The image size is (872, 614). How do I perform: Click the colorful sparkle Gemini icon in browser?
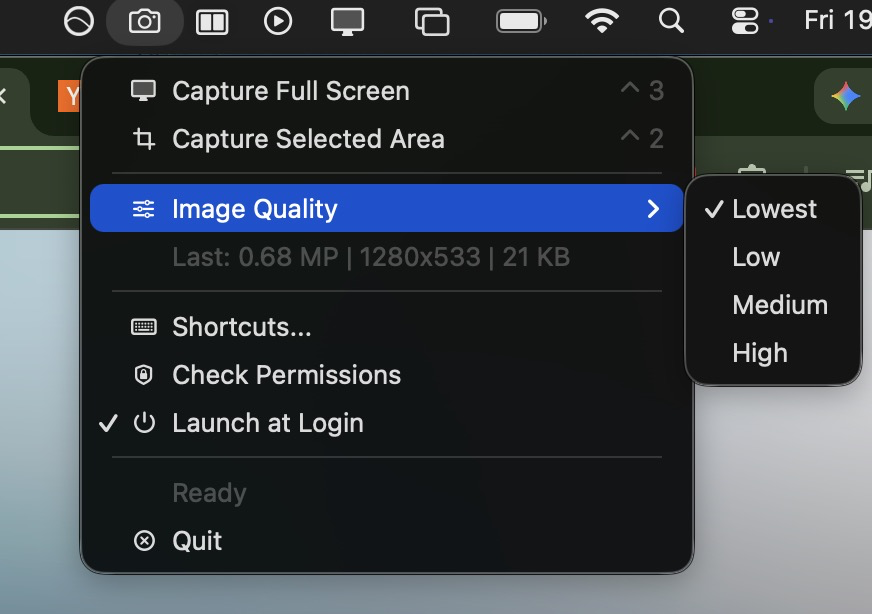pos(845,96)
